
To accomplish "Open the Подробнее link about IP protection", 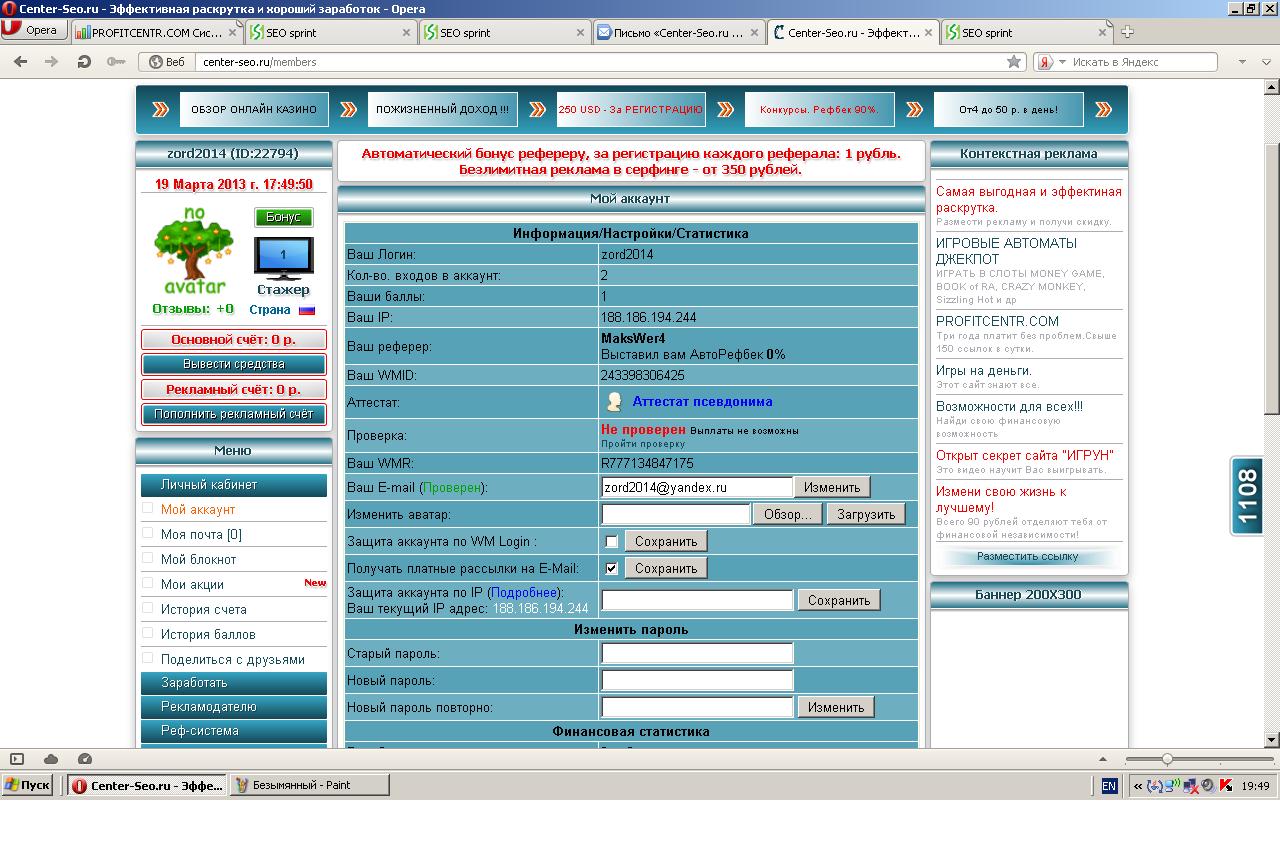I will pos(523,593).
